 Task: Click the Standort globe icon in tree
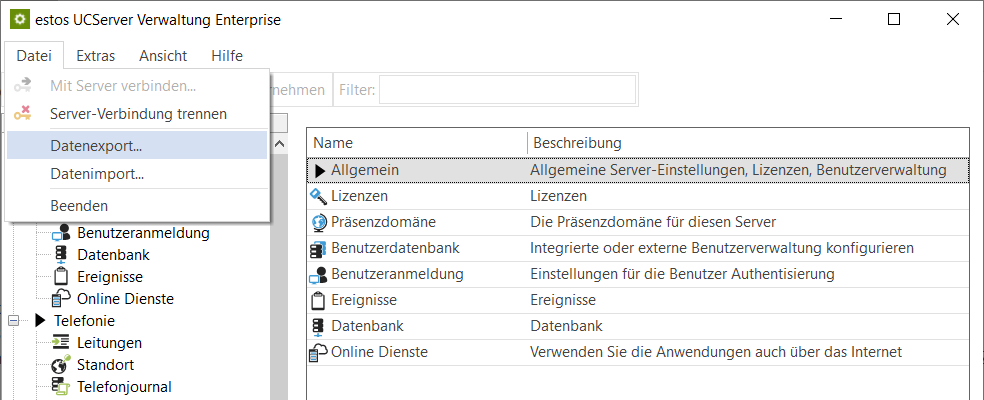60,365
